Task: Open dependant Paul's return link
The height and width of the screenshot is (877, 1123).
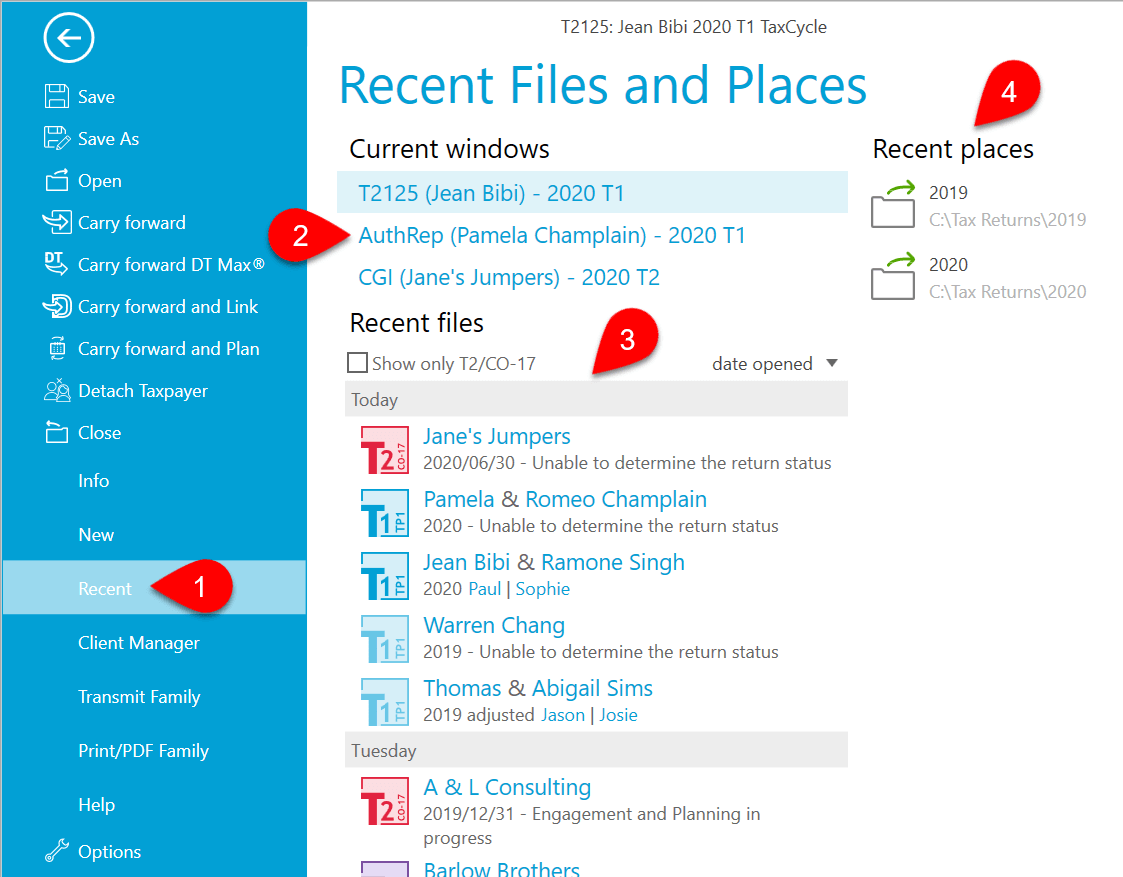Action: 485,588
